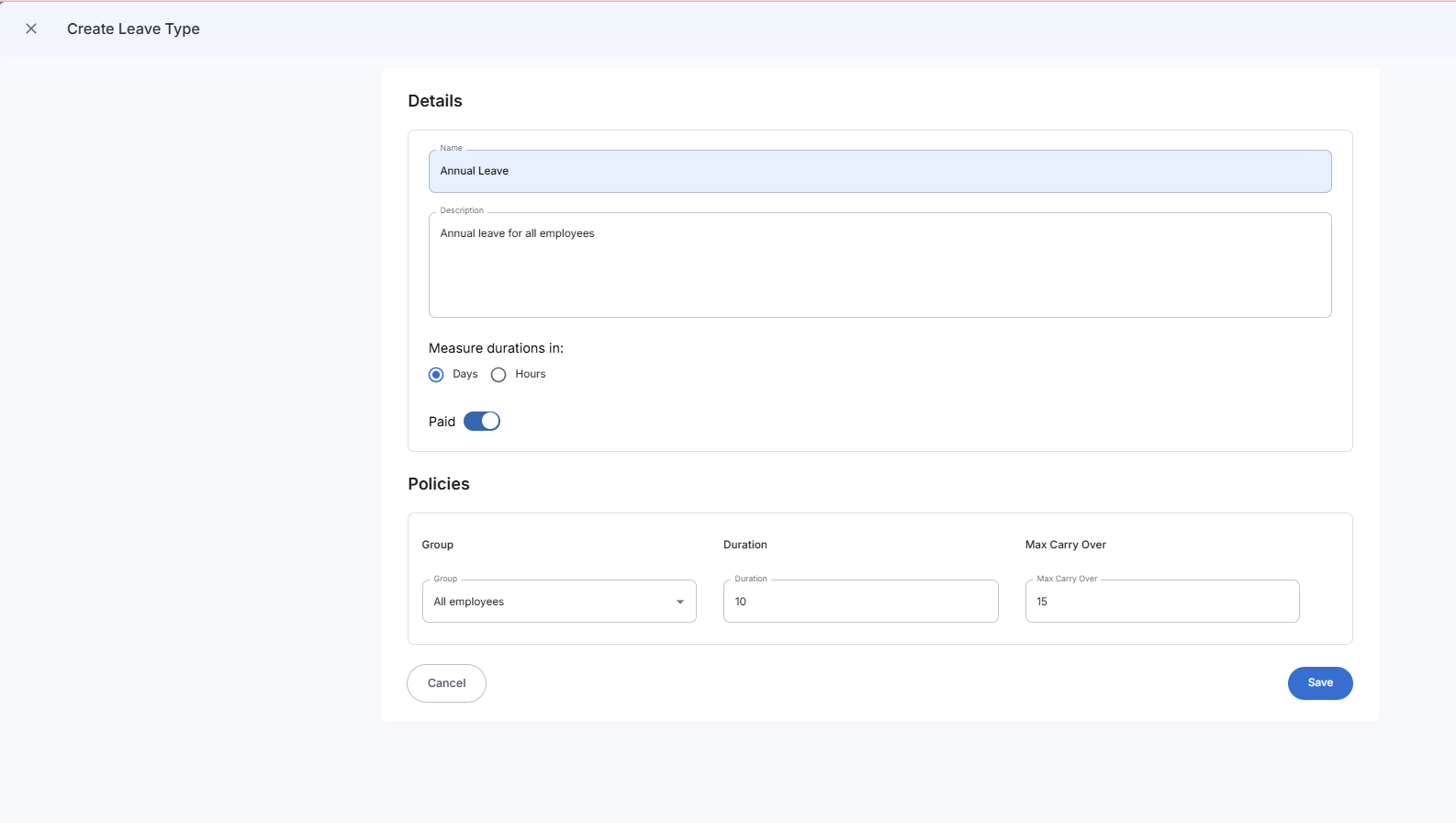Click the Group dropdown arrow
The height and width of the screenshot is (823, 1456).
[x=680, y=602]
